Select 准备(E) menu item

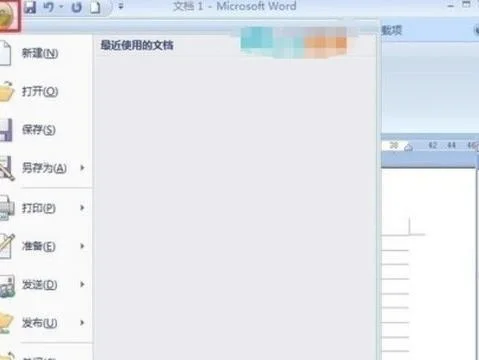coord(39,246)
